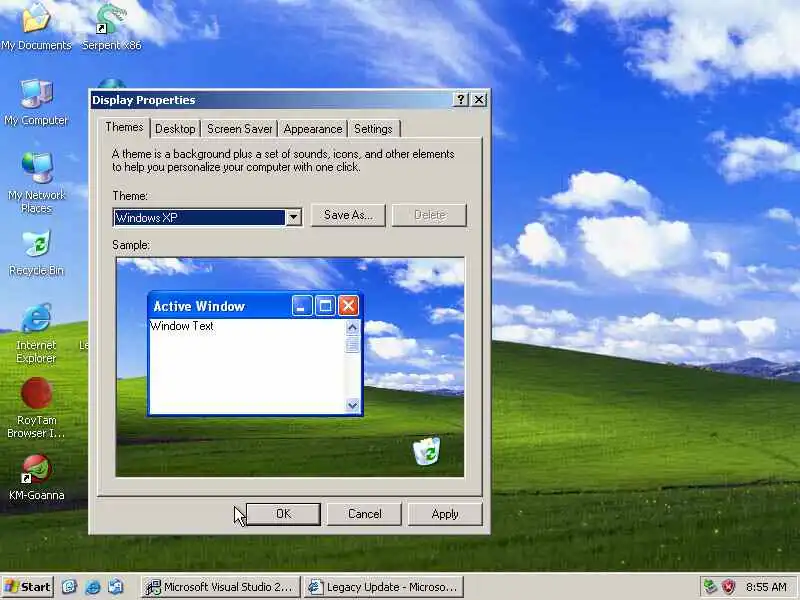Screen dimensions: 800x600
Task: Launch first Quick Launch icon beside Start
Action: [x=69, y=587]
